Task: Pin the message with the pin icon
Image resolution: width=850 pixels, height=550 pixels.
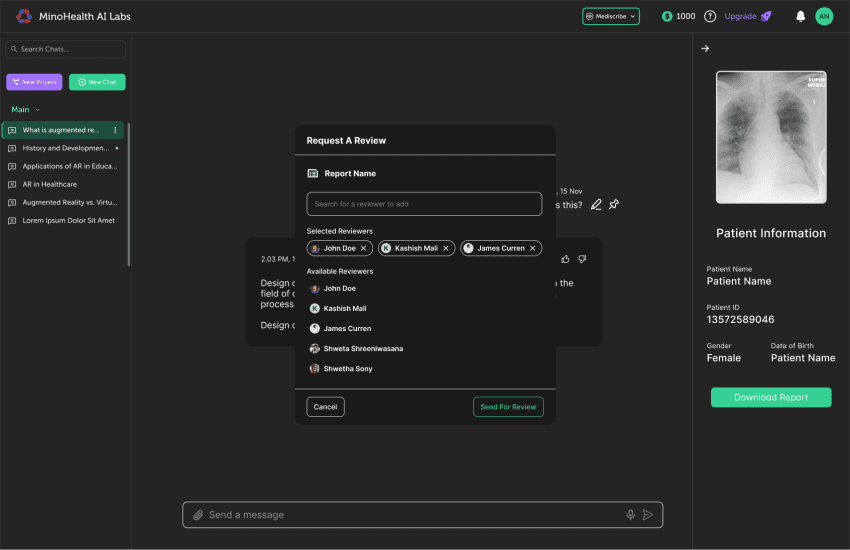Action: pos(614,204)
